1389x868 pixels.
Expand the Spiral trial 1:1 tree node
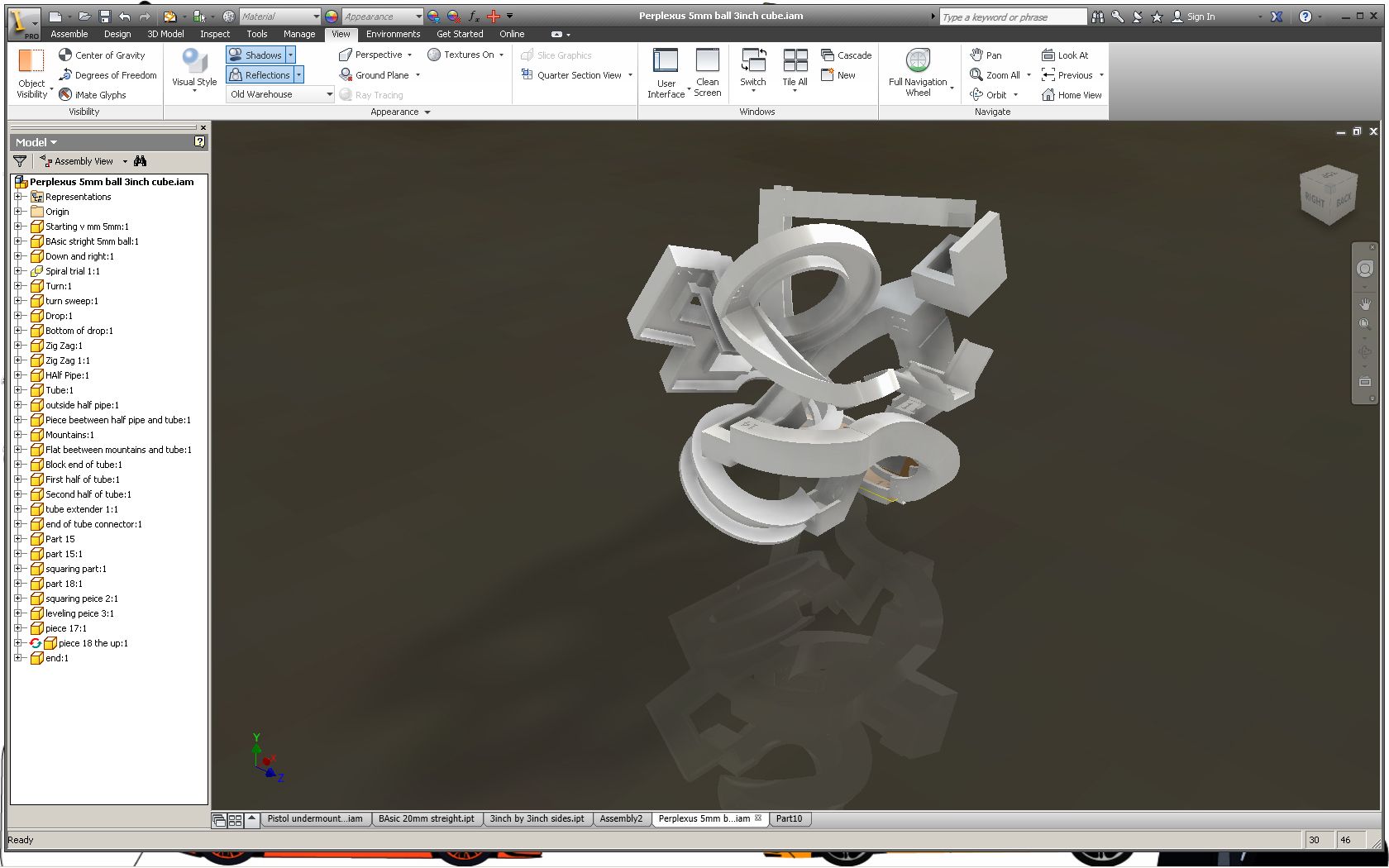[x=20, y=271]
